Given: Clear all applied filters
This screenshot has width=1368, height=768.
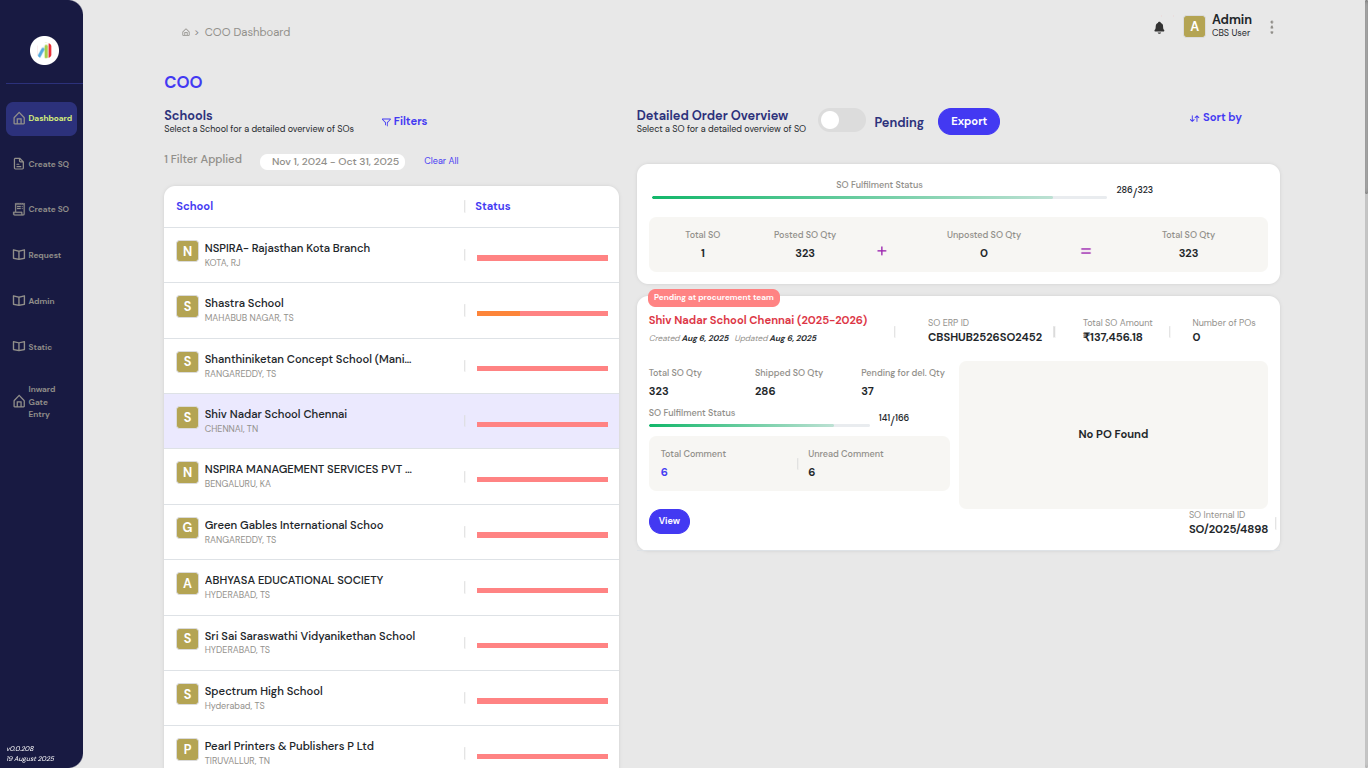Looking at the screenshot, I should [441, 161].
